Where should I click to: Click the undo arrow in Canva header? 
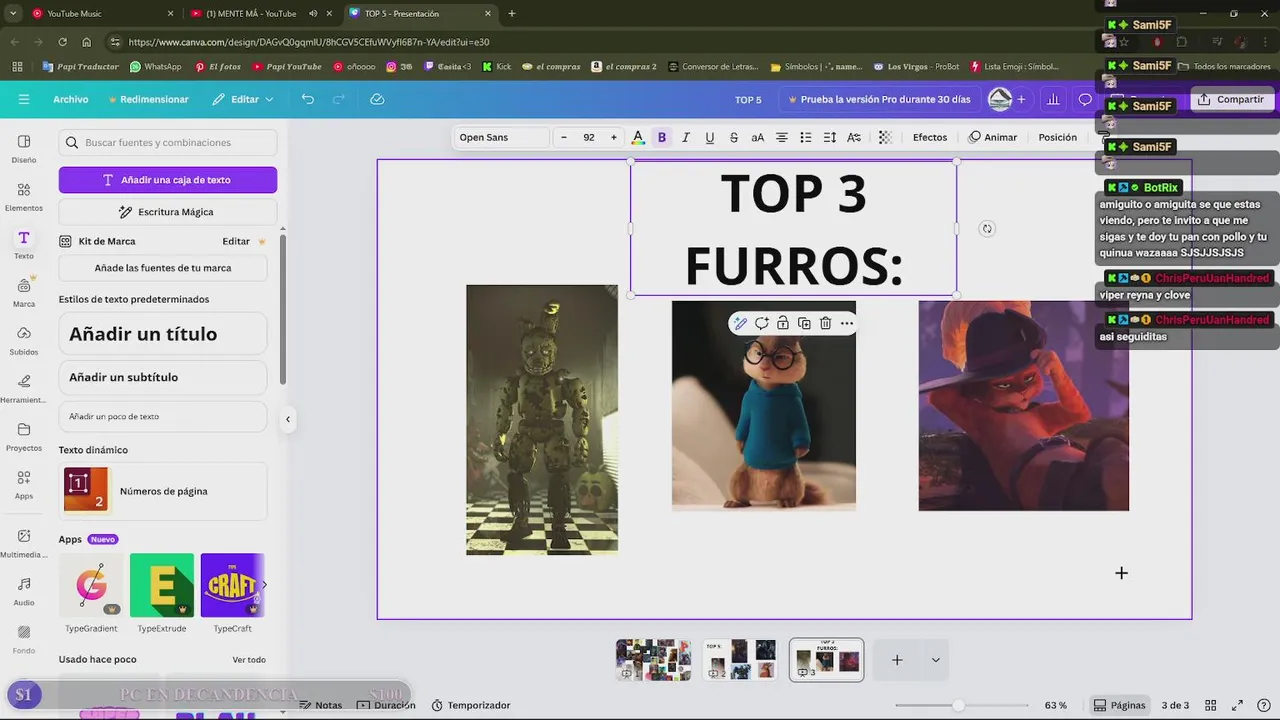click(x=308, y=99)
